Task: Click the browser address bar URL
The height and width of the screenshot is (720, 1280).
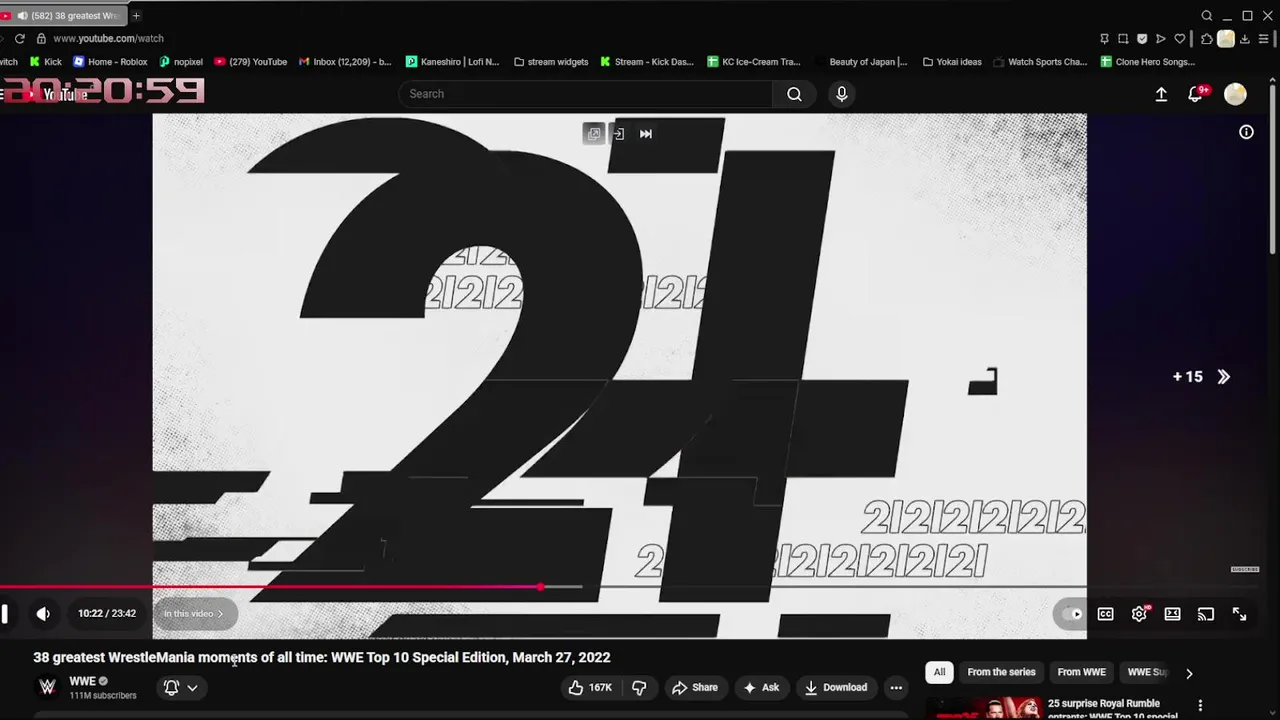Action: (x=108, y=38)
